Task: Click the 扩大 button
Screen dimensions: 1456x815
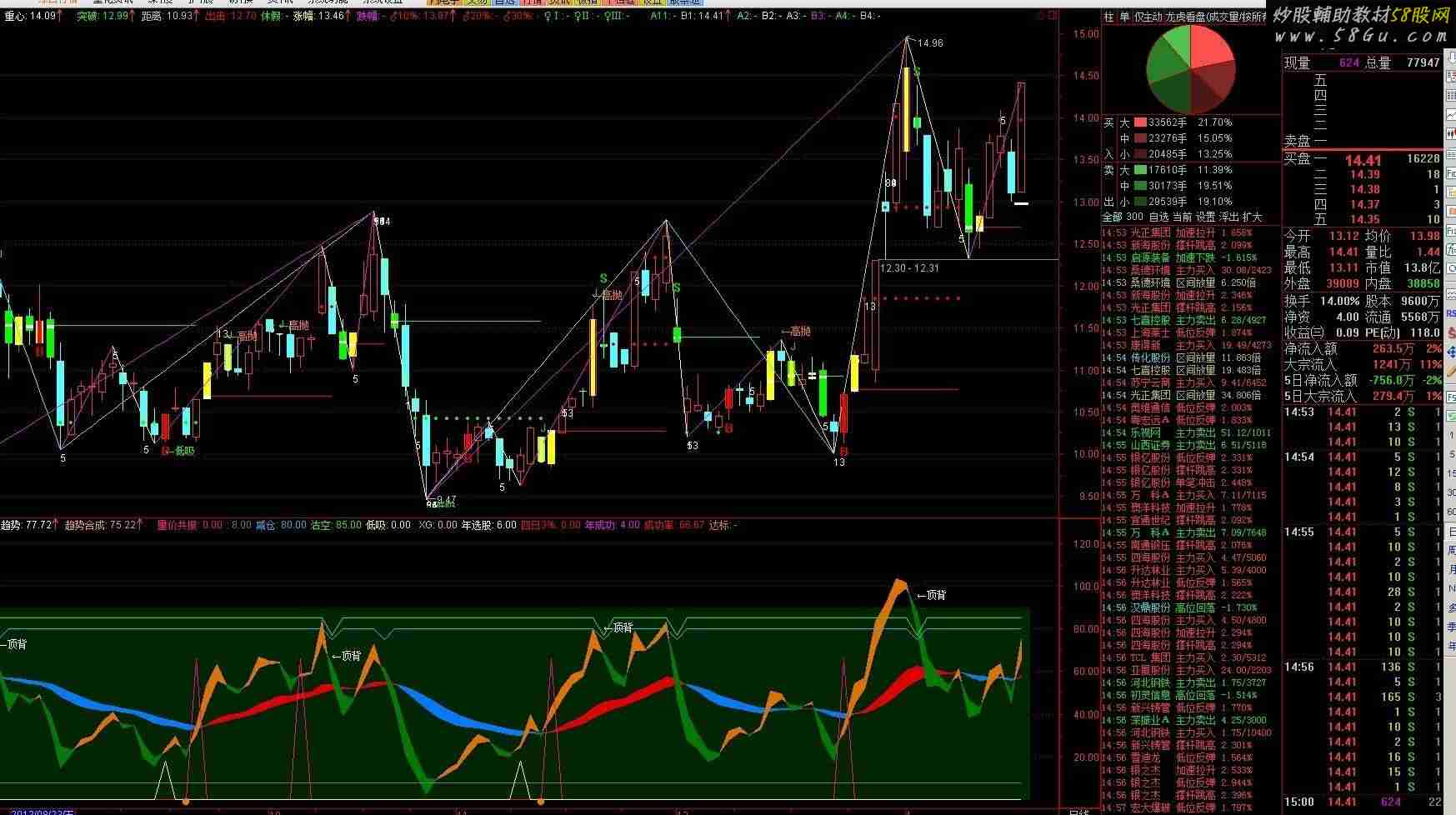Action: (1252, 217)
